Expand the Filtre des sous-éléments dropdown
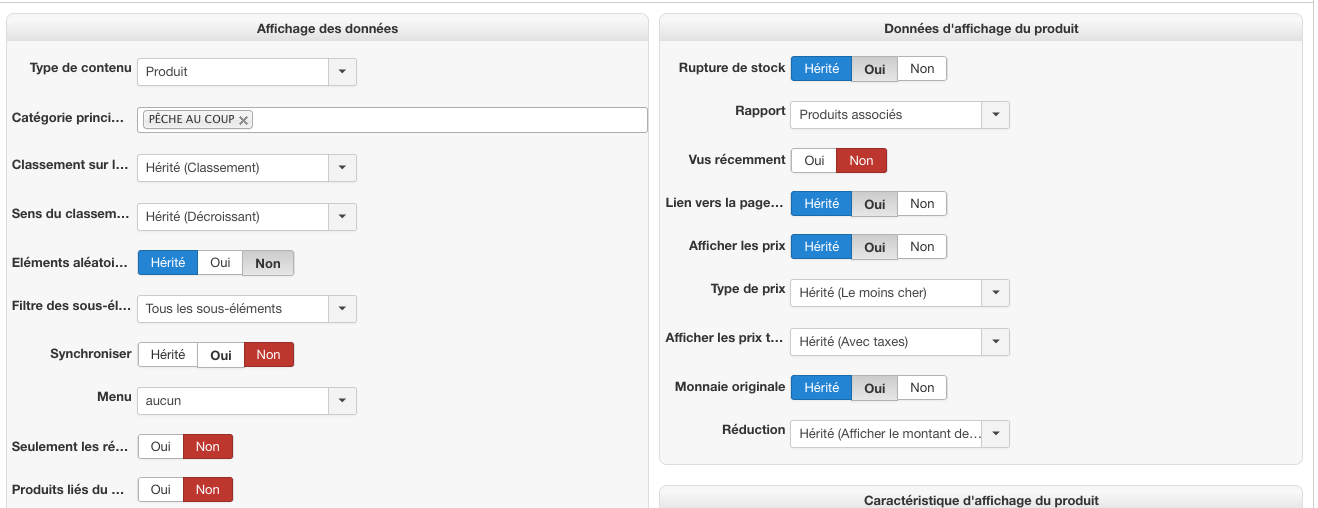 point(342,309)
